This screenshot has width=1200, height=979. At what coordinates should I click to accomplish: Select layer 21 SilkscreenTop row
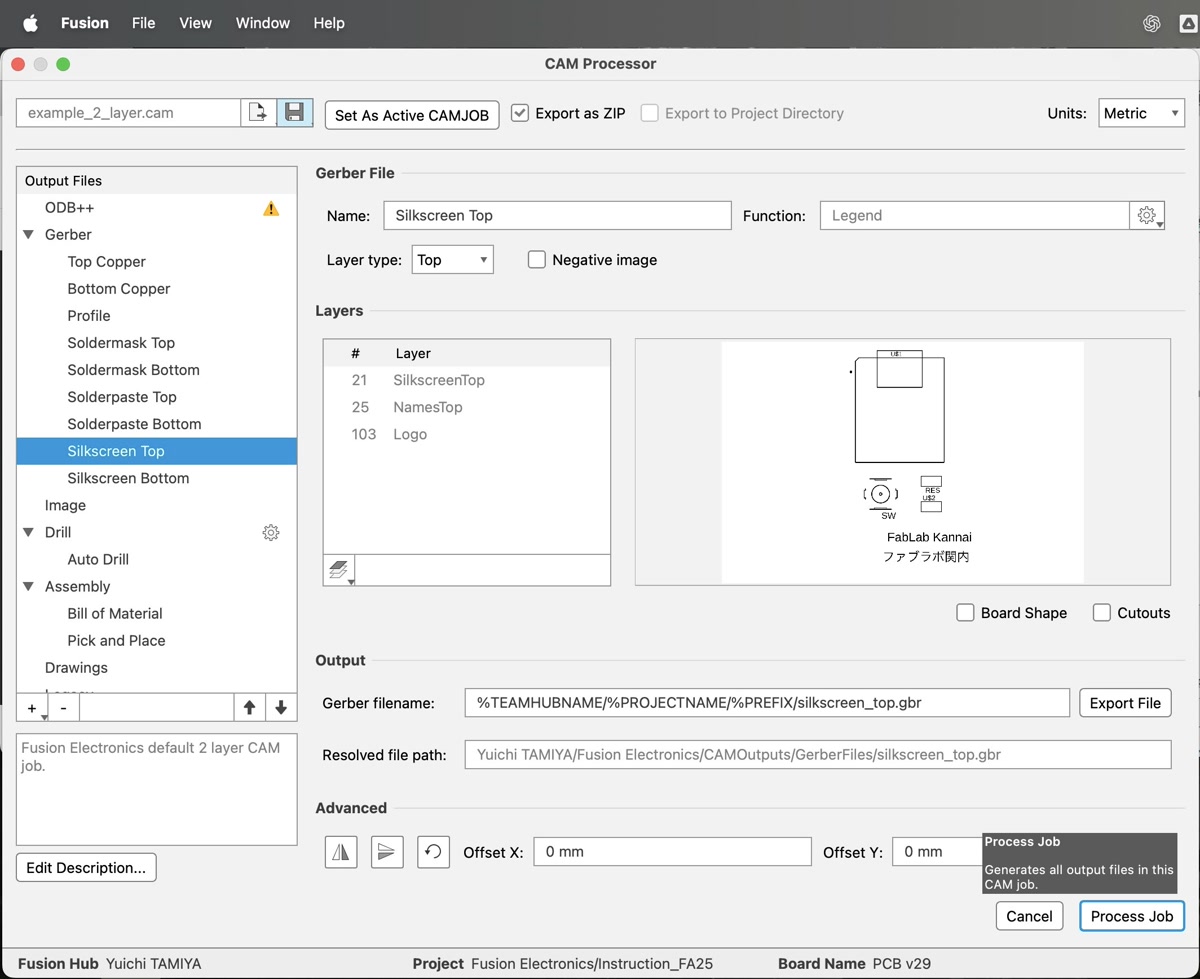click(x=467, y=380)
